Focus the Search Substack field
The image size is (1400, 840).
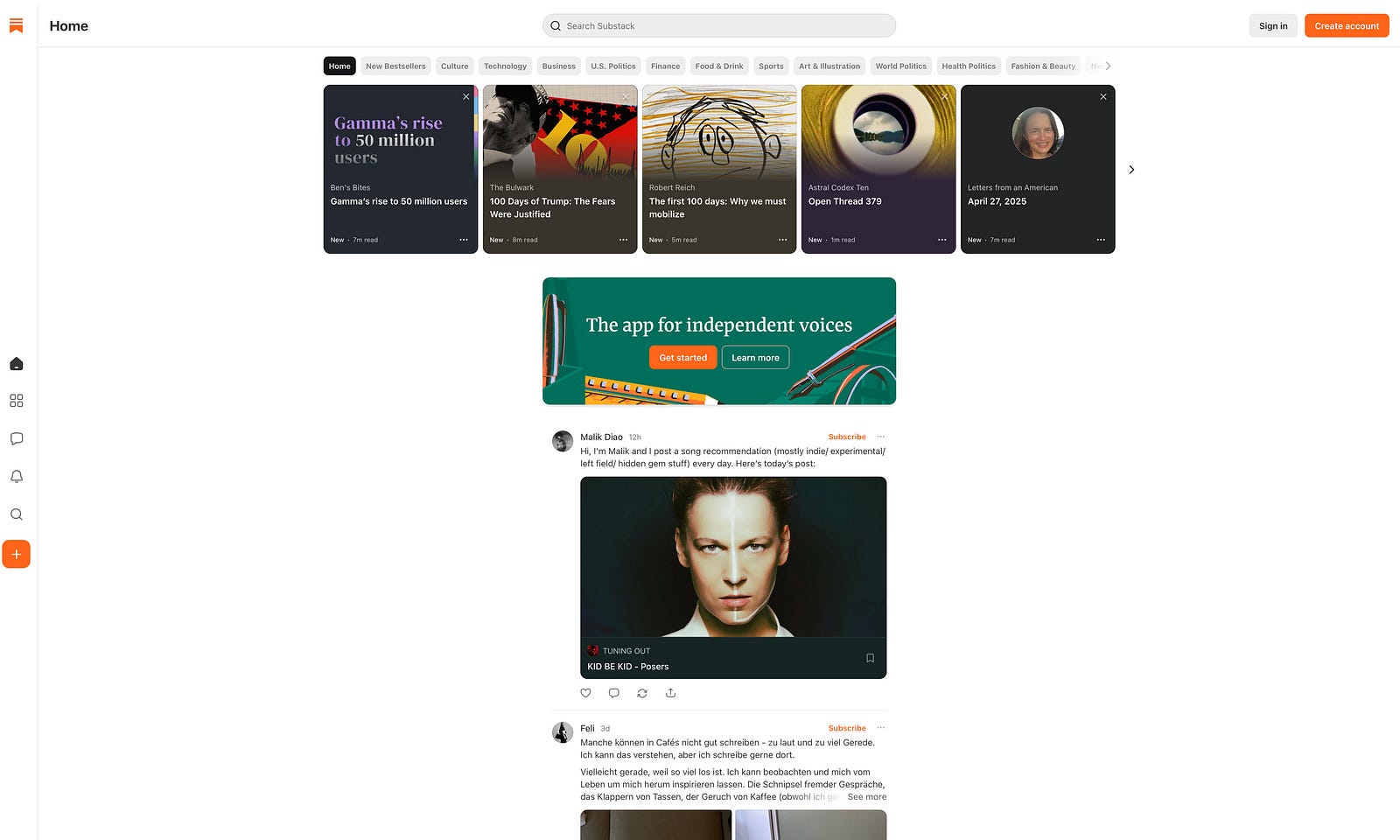(719, 25)
